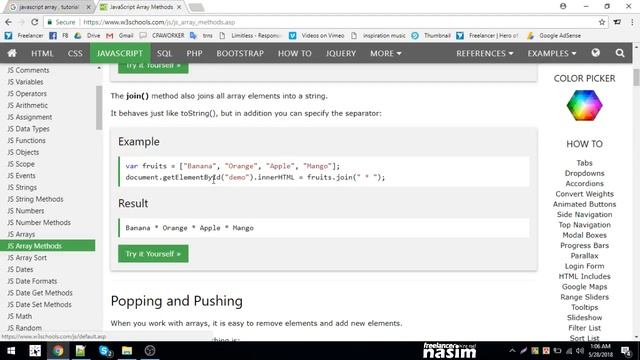
Task: Open the notification center icon
Action: click(626, 351)
